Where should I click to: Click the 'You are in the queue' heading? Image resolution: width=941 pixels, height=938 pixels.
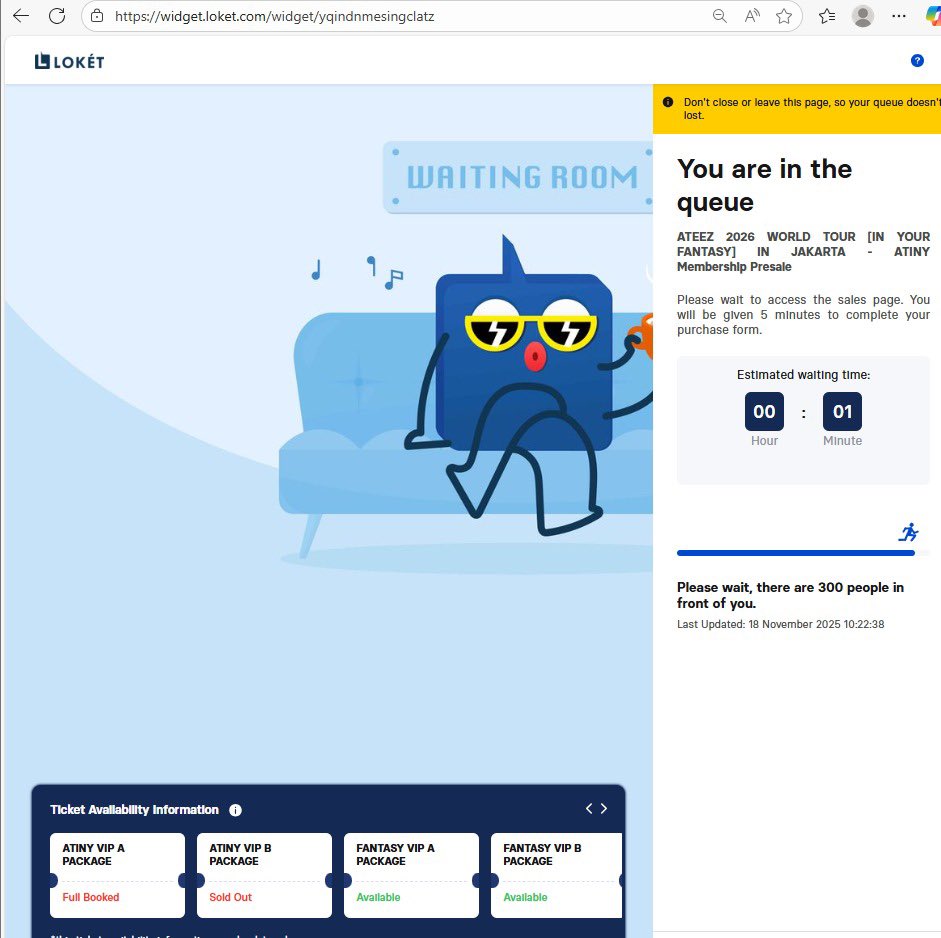[764, 185]
